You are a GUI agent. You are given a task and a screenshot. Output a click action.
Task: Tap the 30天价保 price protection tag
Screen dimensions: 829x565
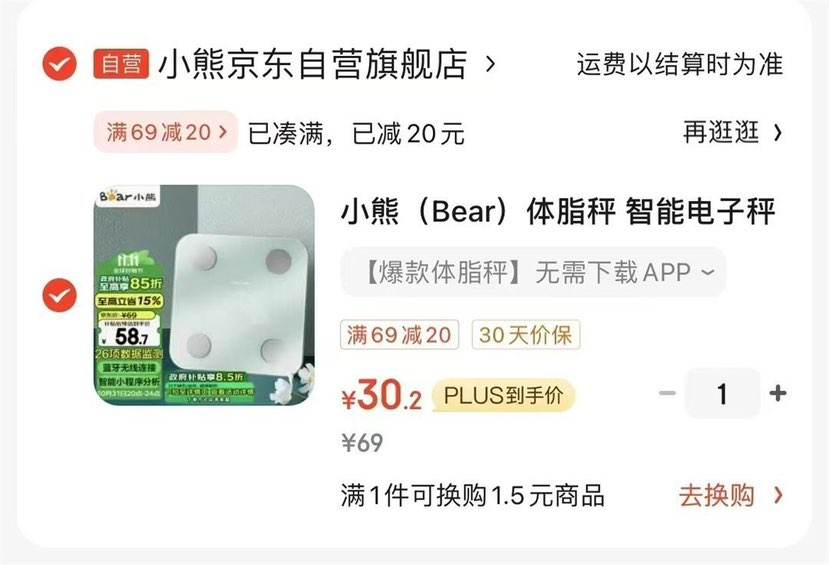526,335
